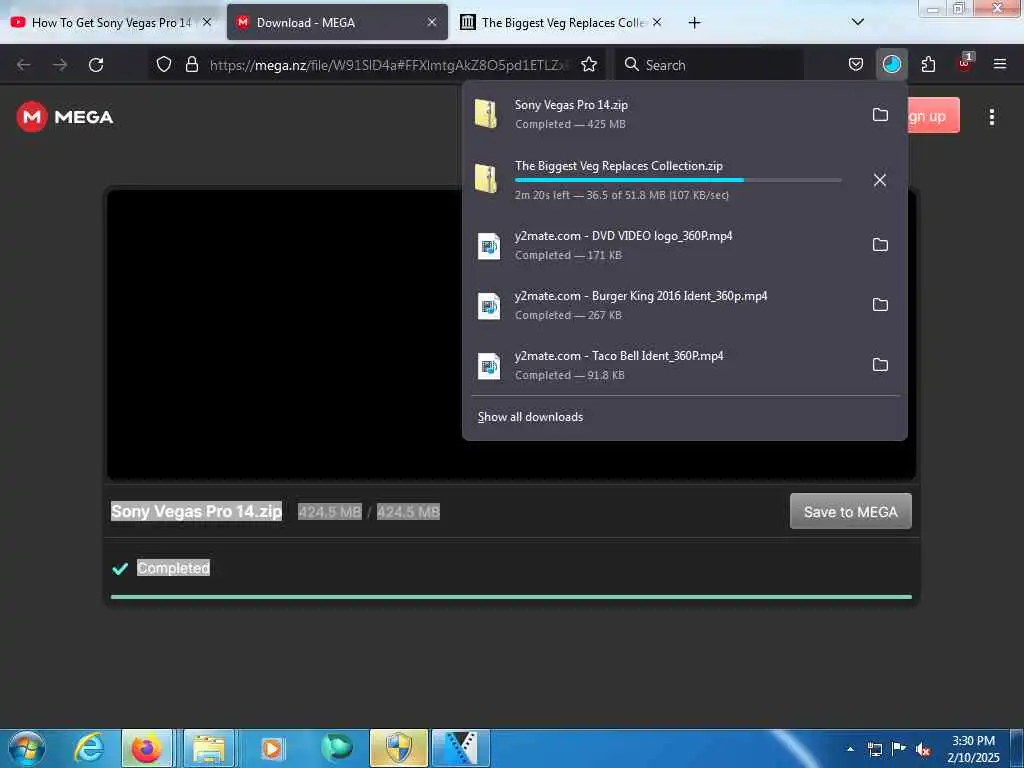Click the Action Center flag icon
This screenshot has width=1024, height=768.
coord(899,749)
